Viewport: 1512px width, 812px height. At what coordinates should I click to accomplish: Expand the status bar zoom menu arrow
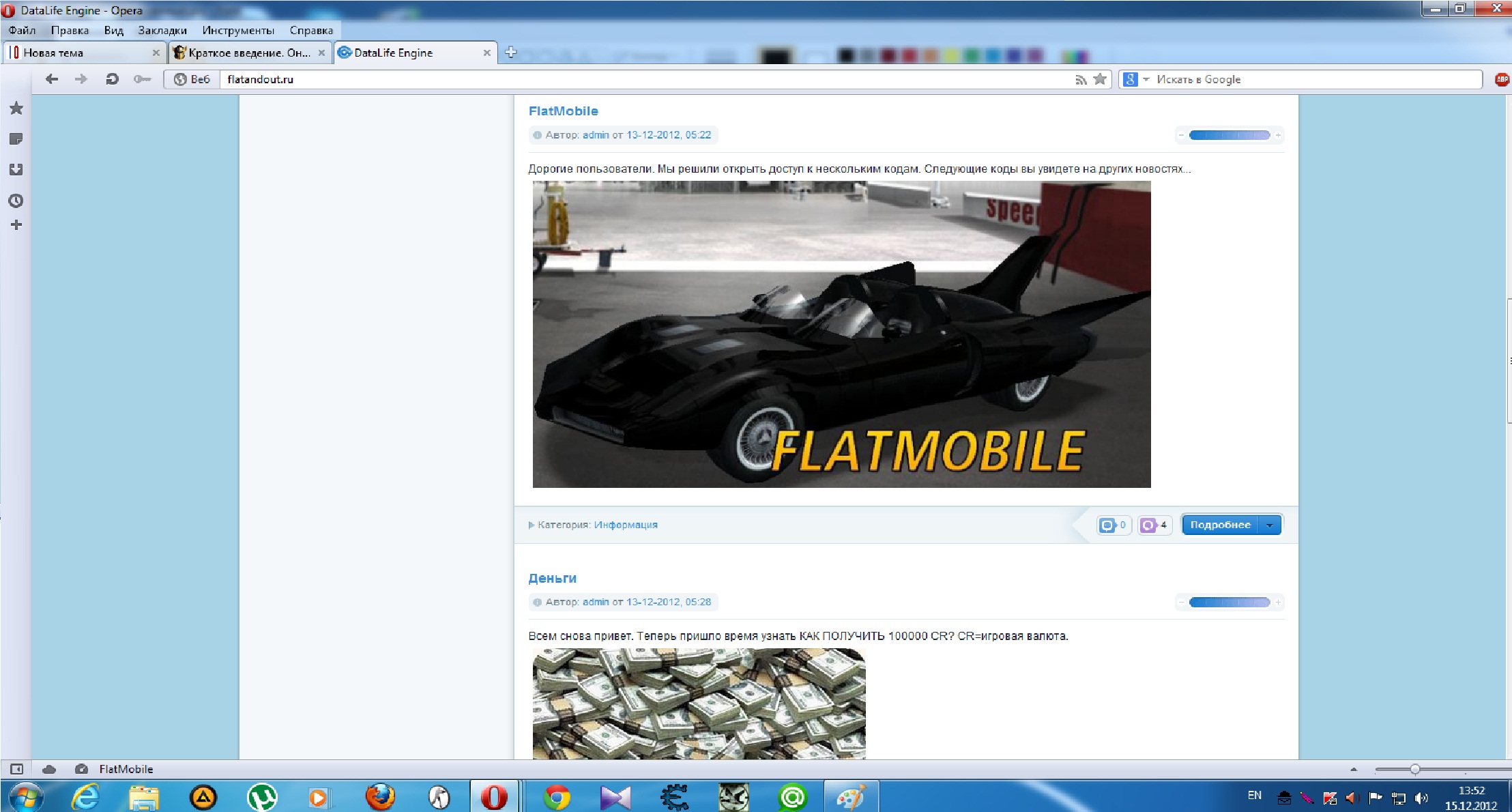1354,769
